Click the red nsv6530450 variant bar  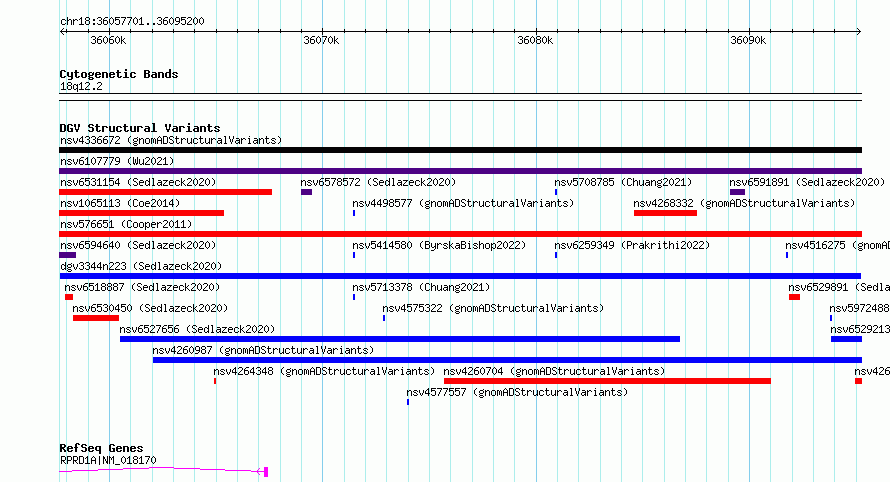(x=96, y=318)
